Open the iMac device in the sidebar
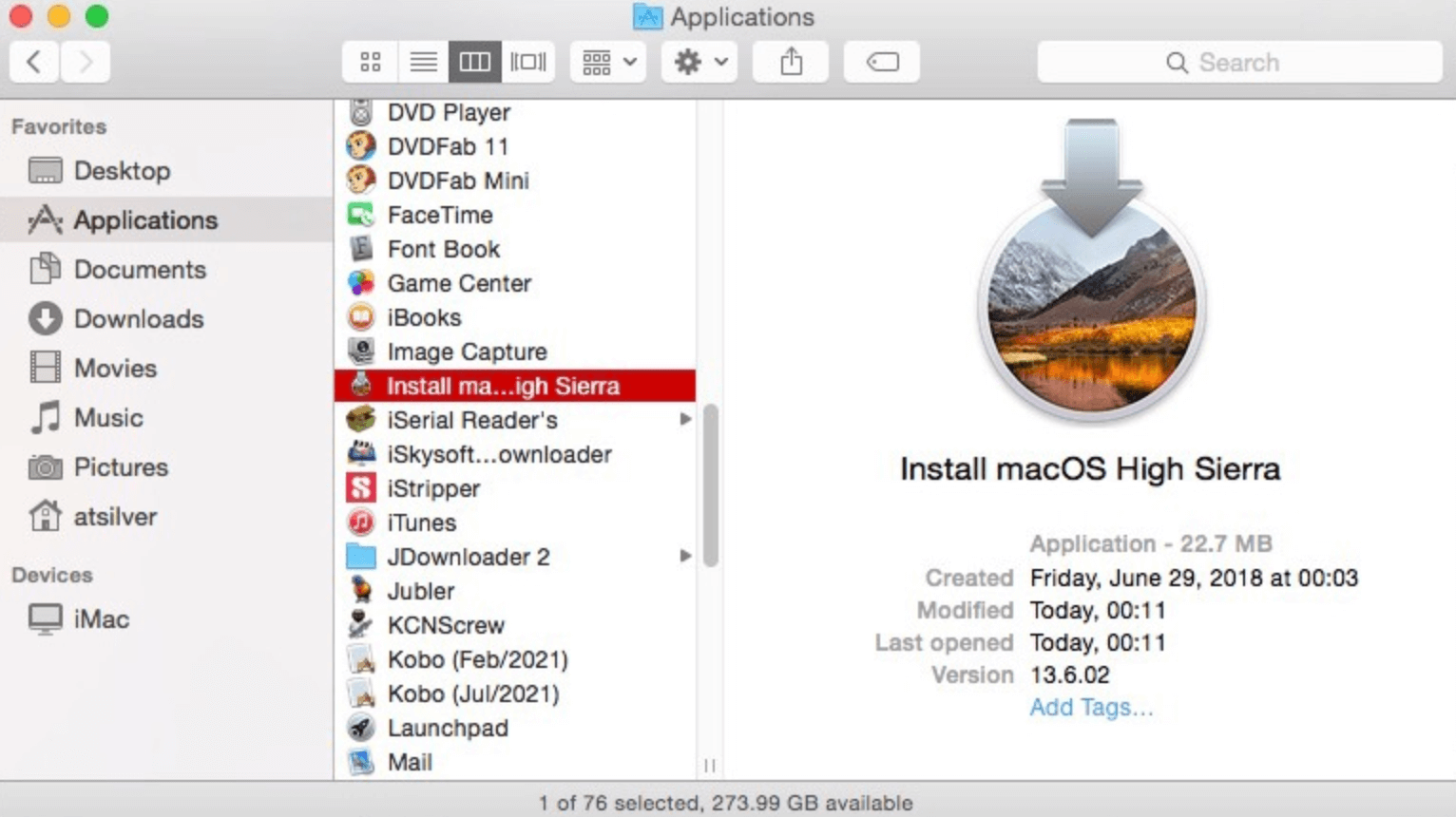Viewport: 1456px width, 817px height. (101, 618)
